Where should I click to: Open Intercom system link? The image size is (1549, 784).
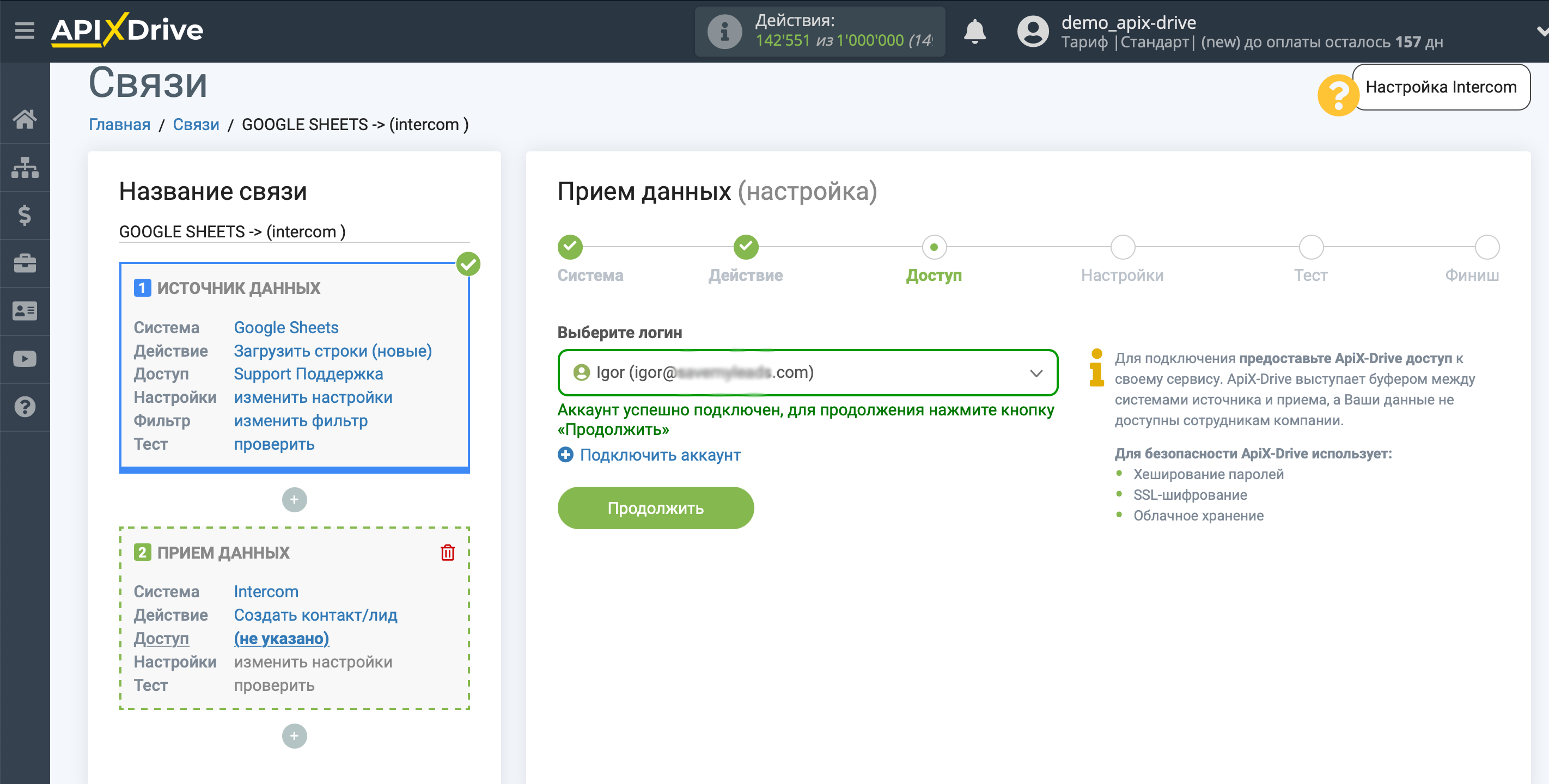pyautogui.click(x=266, y=591)
